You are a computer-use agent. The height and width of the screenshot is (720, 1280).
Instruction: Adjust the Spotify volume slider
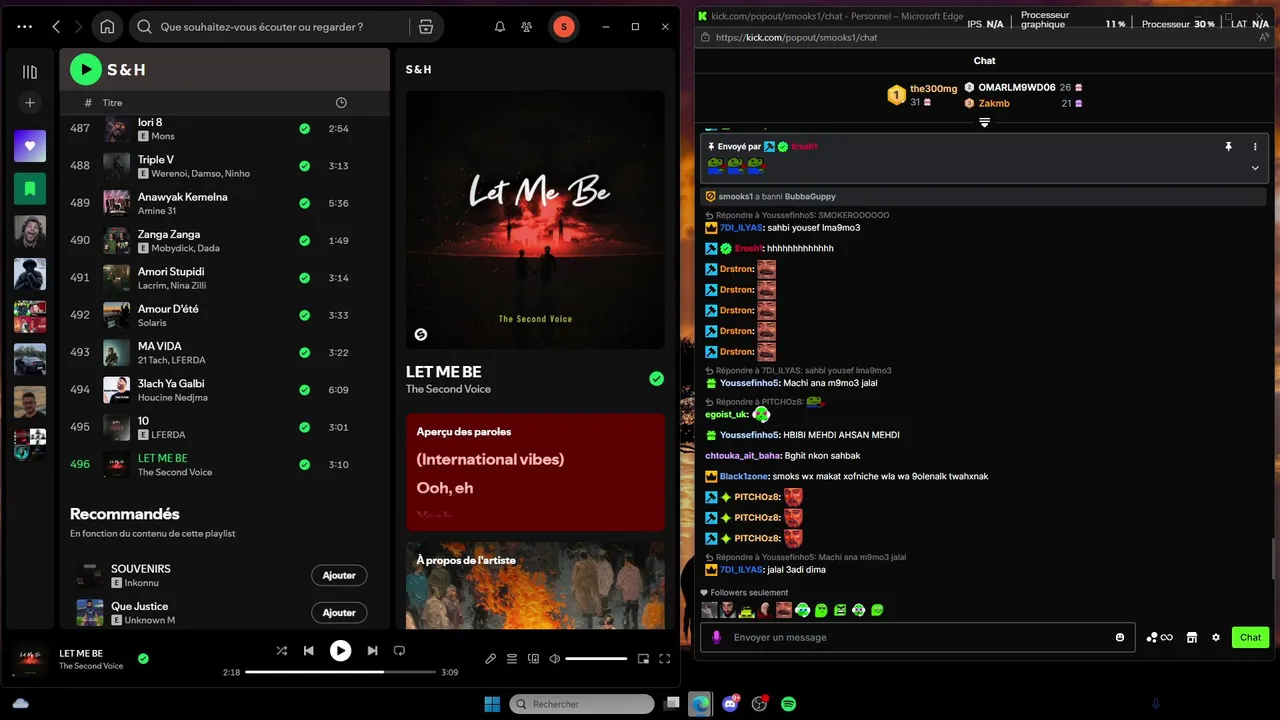click(x=597, y=659)
